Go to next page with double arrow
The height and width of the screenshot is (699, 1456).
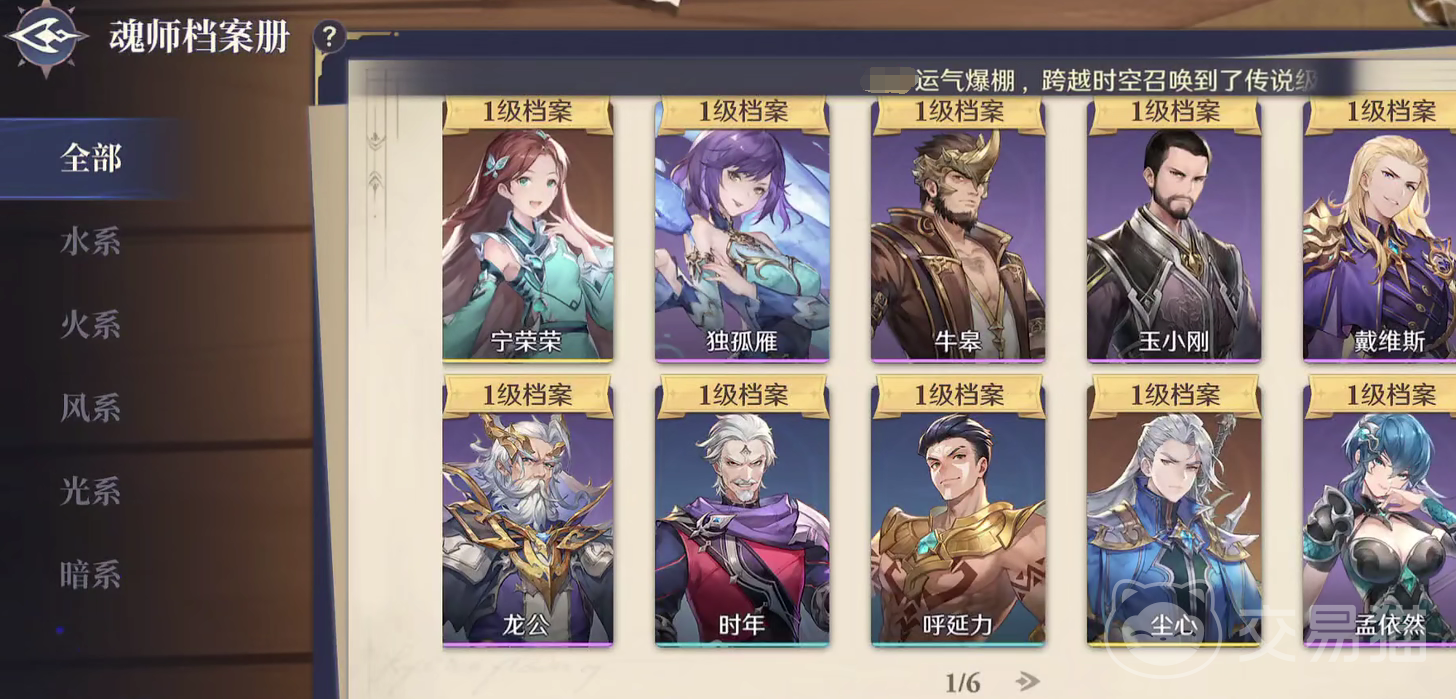click(x=1026, y=682)
